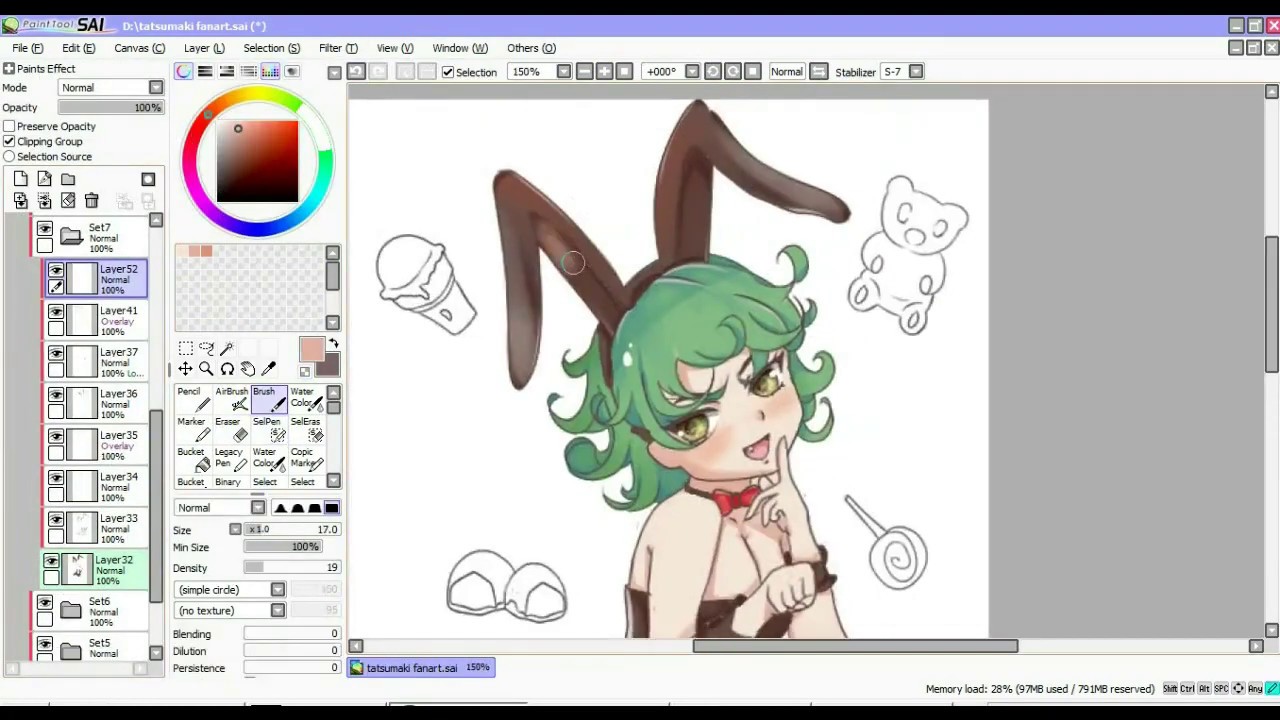Clear layer with the eraser-page icon
This screenshot has height=720, width=1280.
tap(68, 201)
